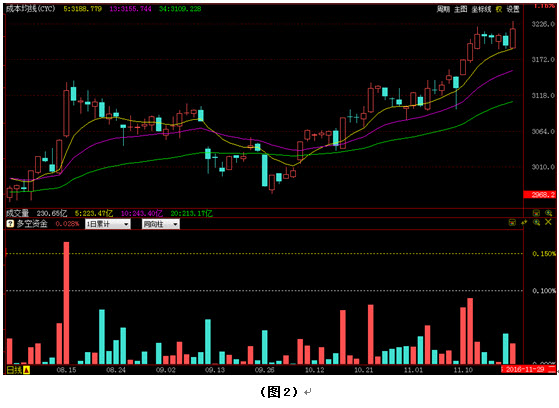
Task: Click the zoom magnifier icon in 成交量 bar
Action: 549,213
